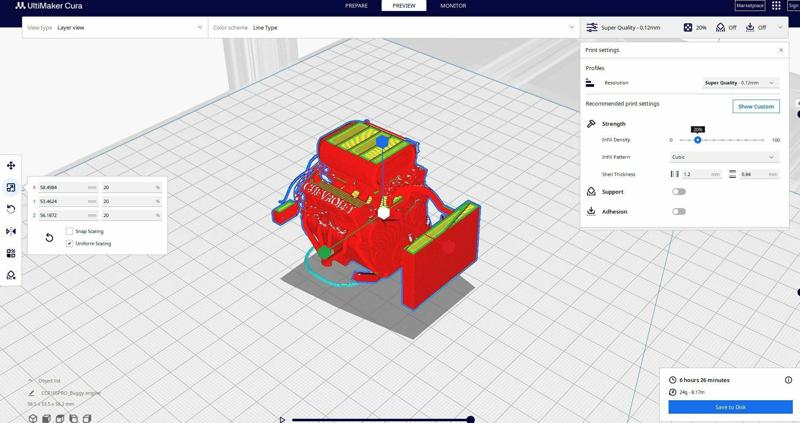Click the Infill Density slider handle
800x423 pixels.
[697, 140]
